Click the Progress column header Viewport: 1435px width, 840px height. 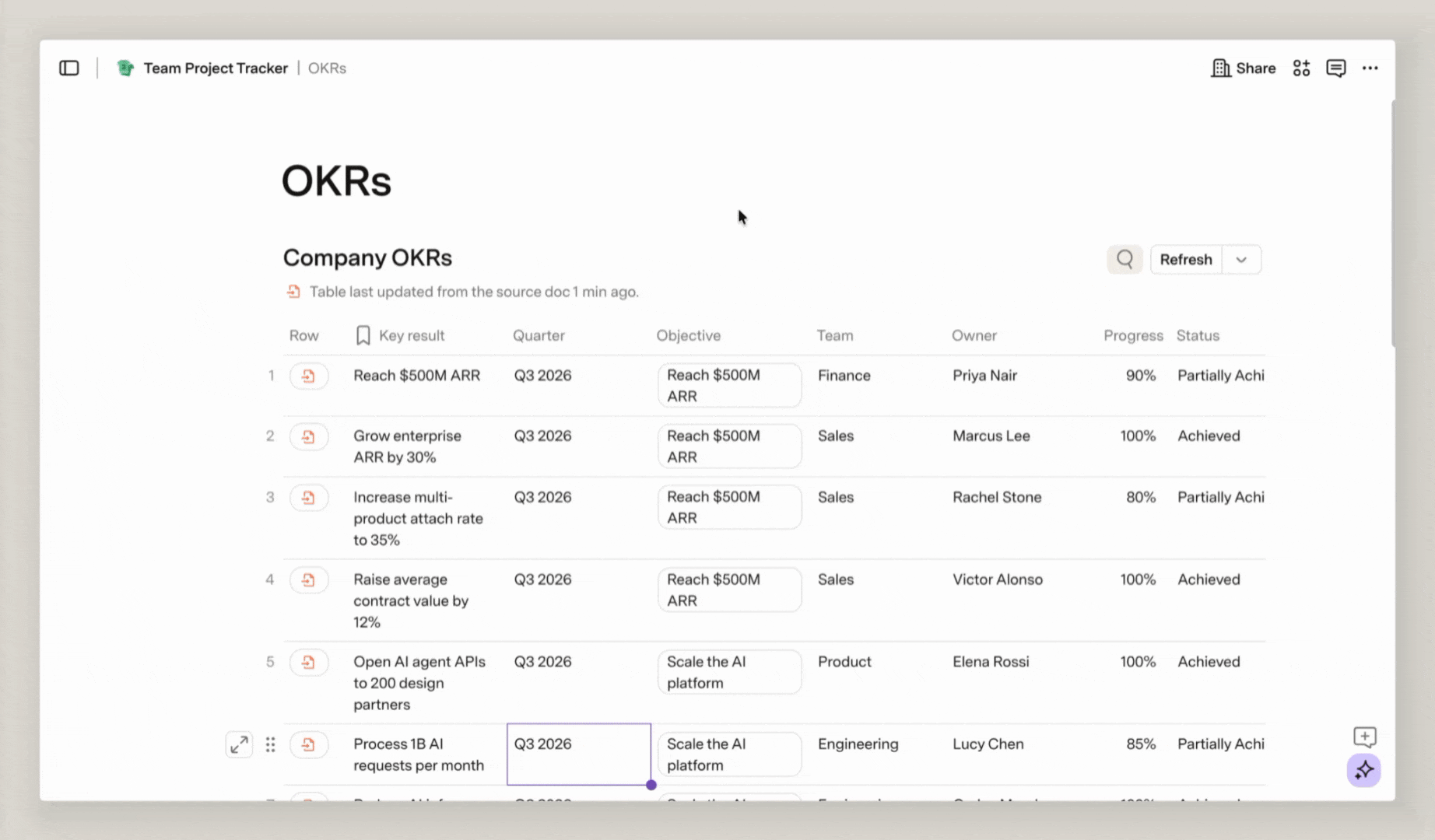(1133, 335)
